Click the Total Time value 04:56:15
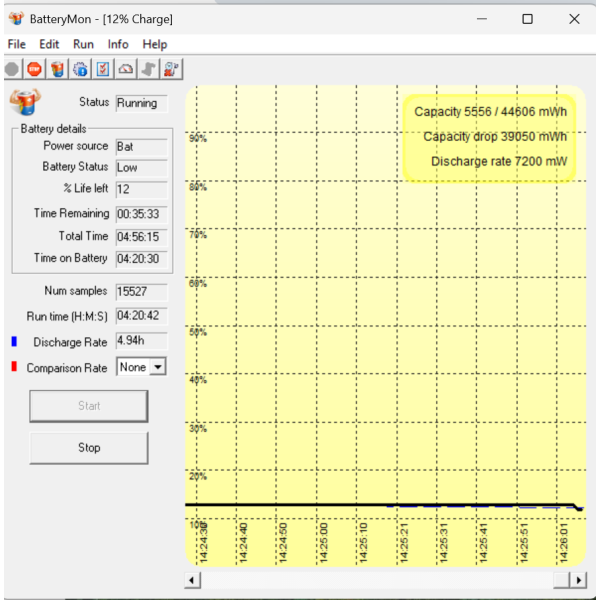This screenshot has height=600, width=600. point(142,237)
